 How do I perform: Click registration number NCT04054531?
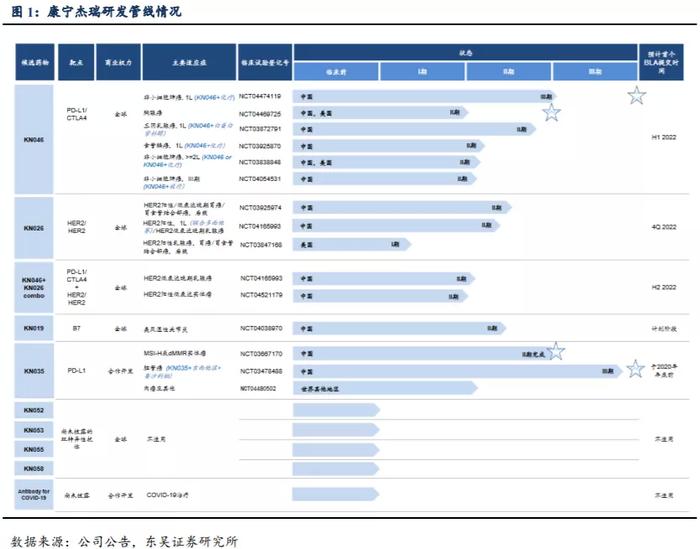click(x=260, y=179)
